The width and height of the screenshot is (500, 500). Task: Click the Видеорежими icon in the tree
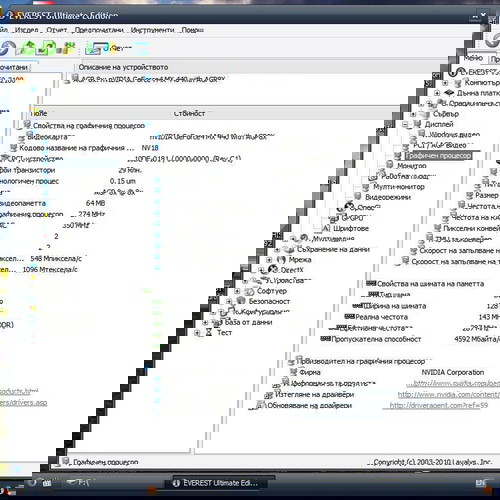358,197
